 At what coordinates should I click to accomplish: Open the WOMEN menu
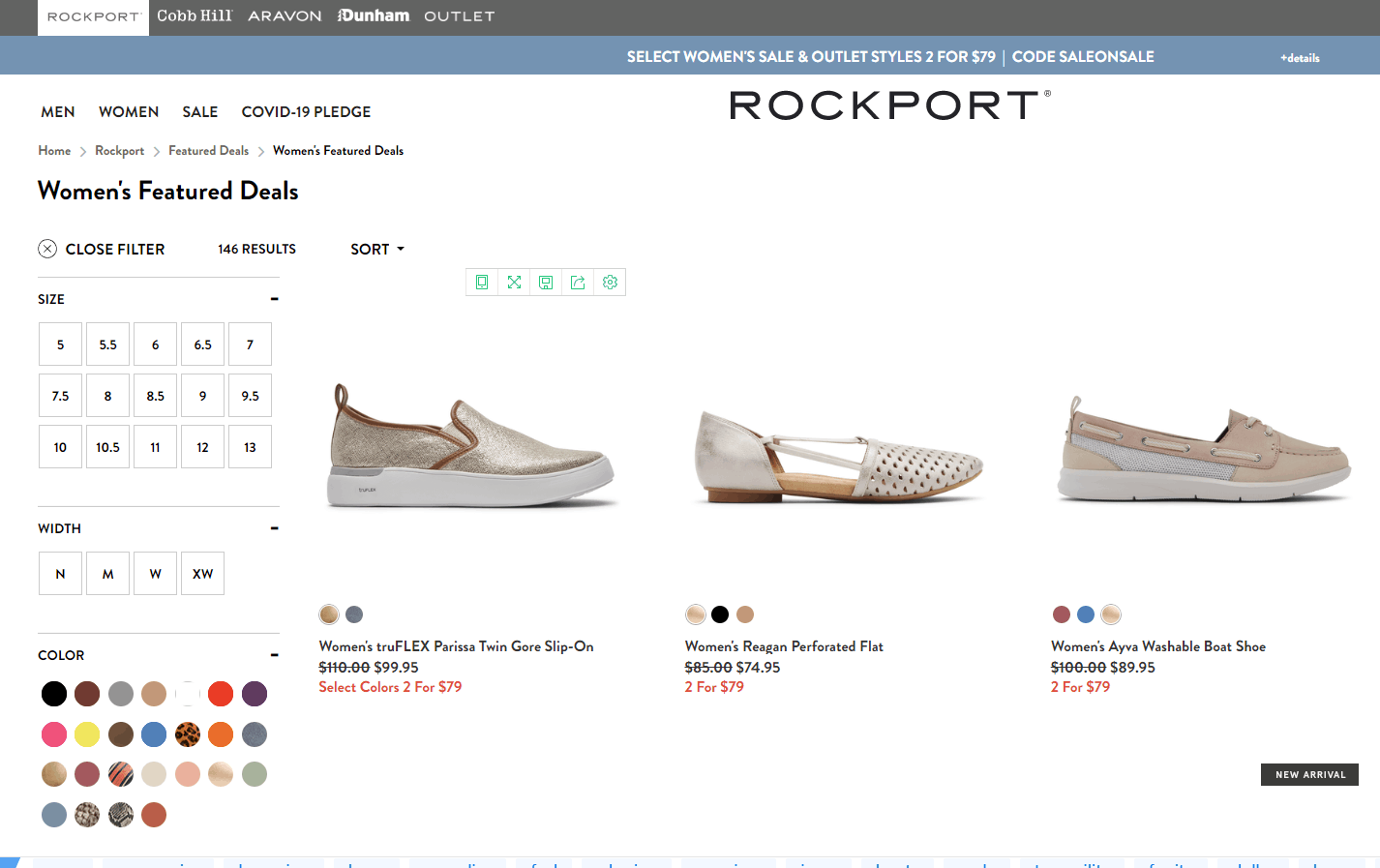coord(129,112)
